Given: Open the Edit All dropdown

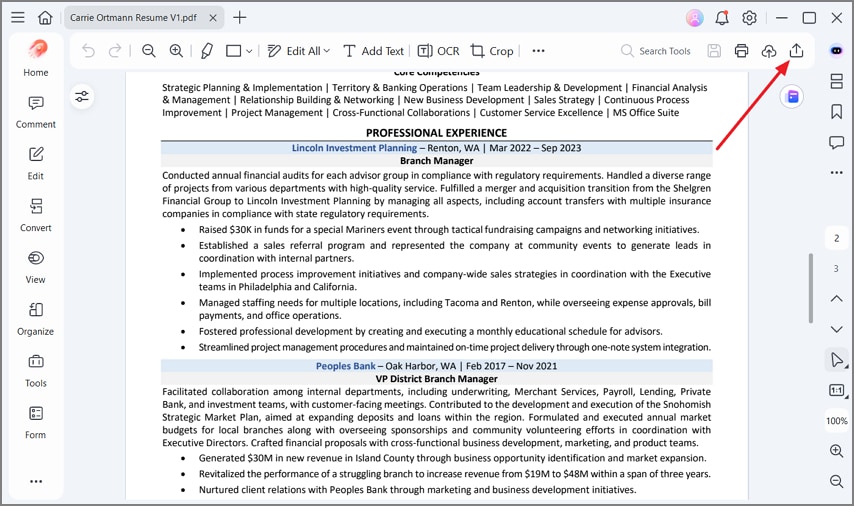Looking at the screenshot, I should point(298,51).
